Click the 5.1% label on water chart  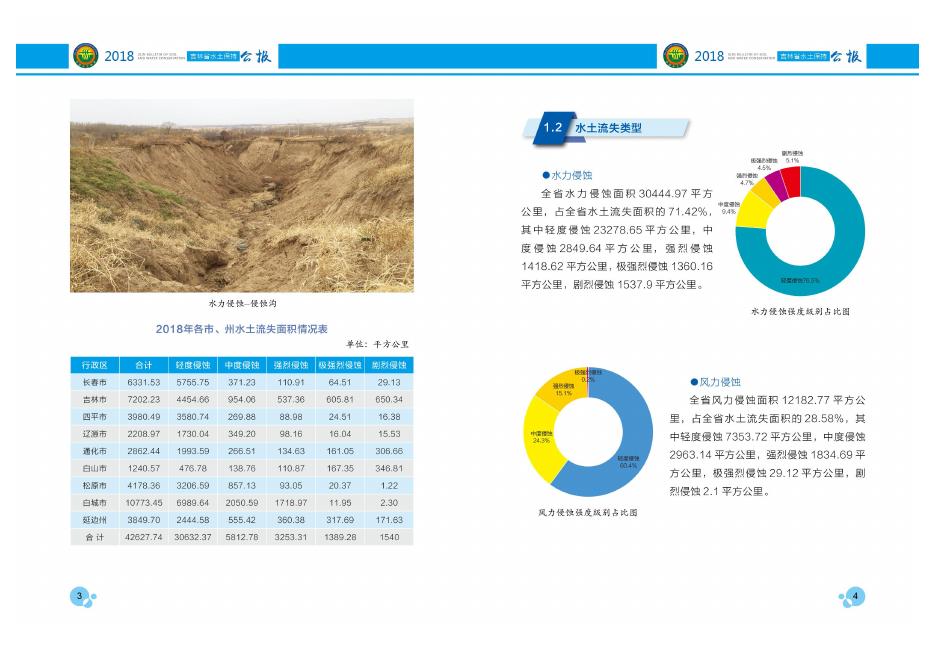coord(792,161)
